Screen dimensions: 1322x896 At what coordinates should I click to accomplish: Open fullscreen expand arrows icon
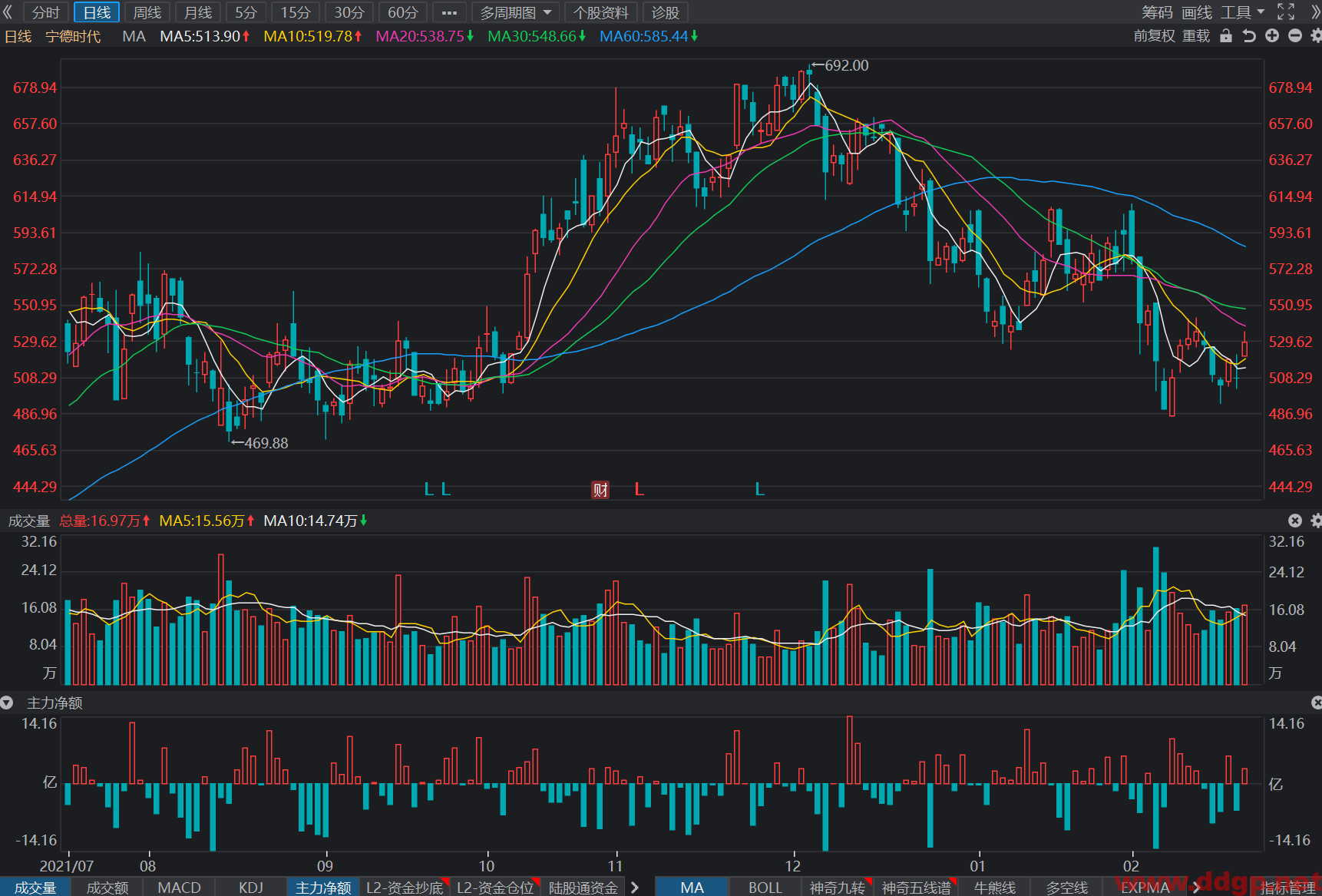pos(1286,12)
